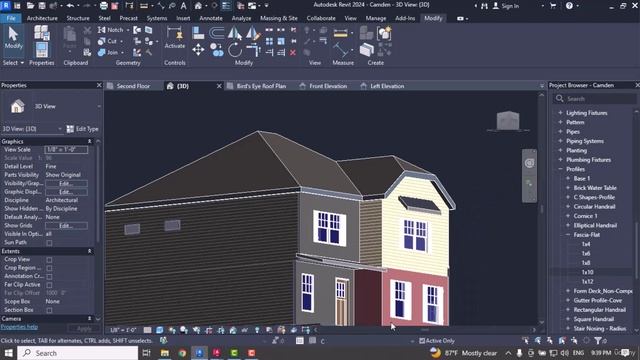
Task: Click Edit button for Show Grids
Action: pyautogui.click(x=66, y=226)
